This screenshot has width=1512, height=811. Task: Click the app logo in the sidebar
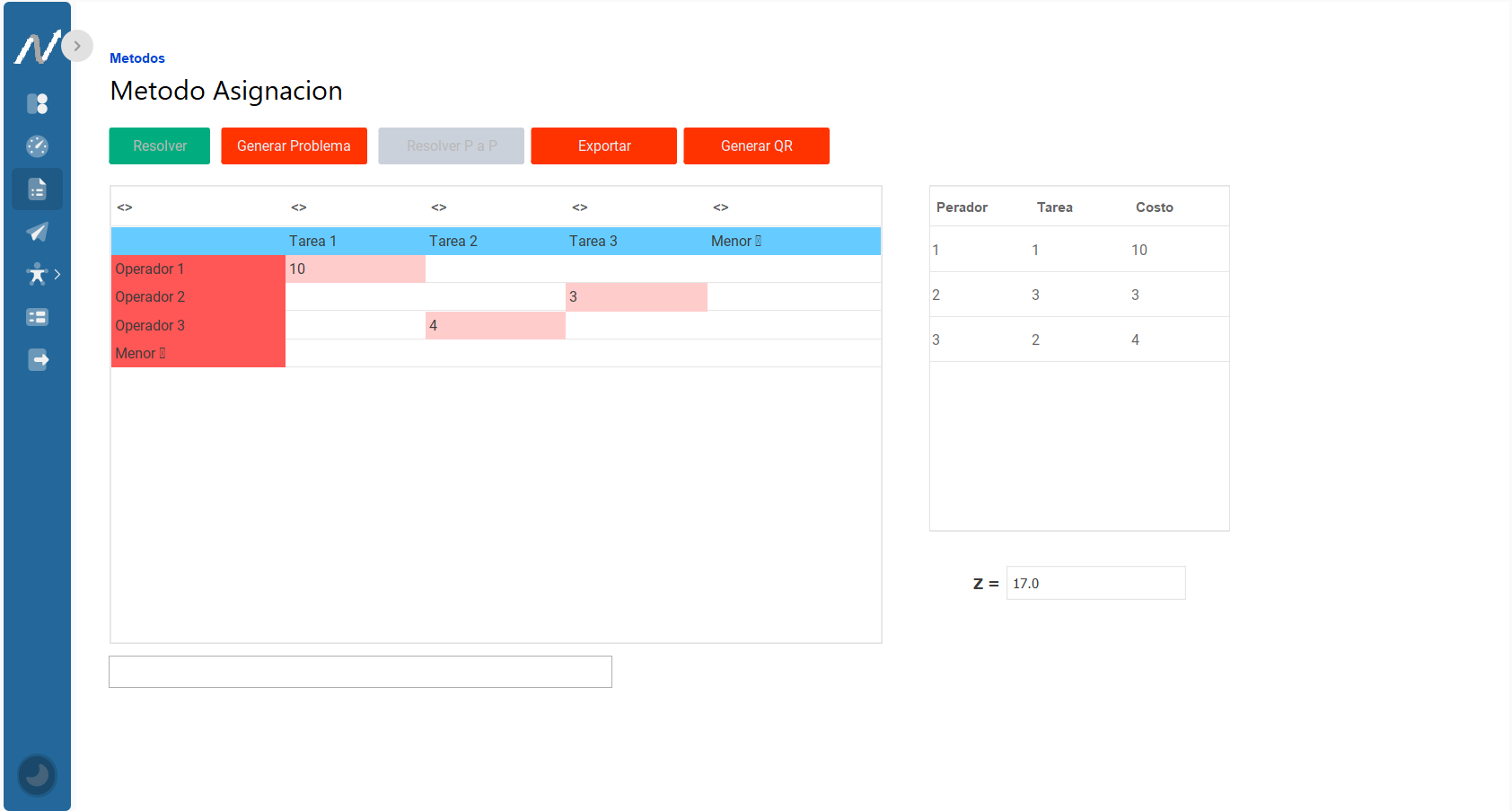pyautogui.click(x=36, y=48)
